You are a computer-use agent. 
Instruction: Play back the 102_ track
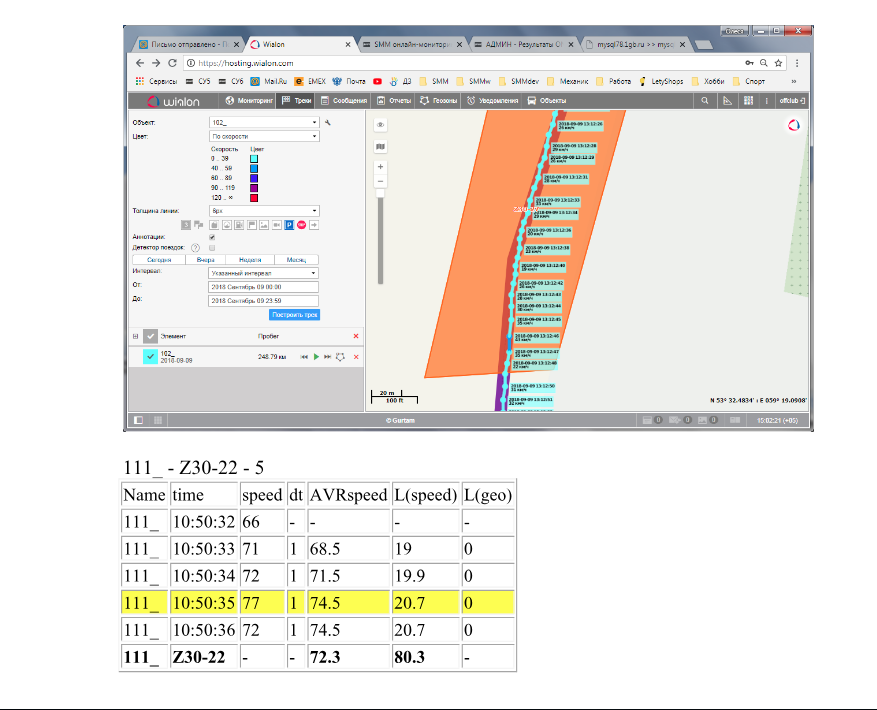pyautogui.click(x=316, y=356)
